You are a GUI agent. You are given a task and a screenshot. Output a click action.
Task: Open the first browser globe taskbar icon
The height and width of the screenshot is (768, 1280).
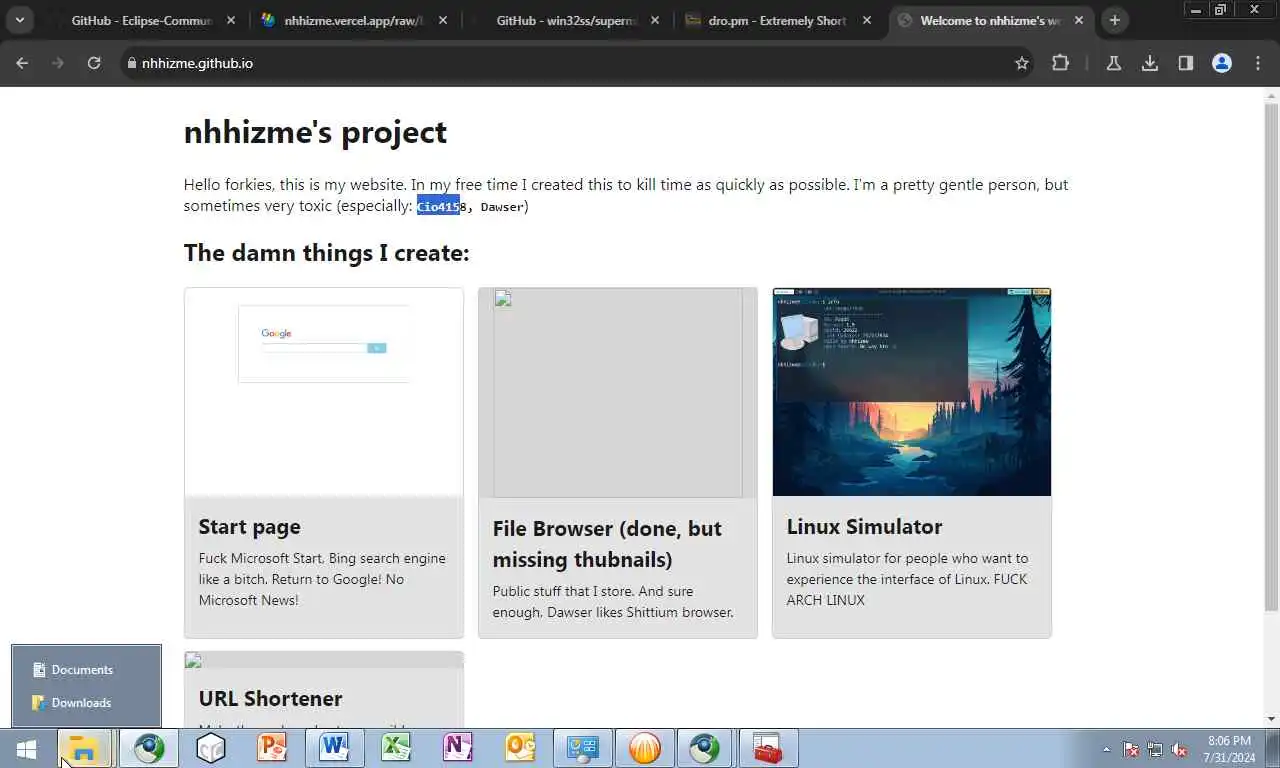149,748
